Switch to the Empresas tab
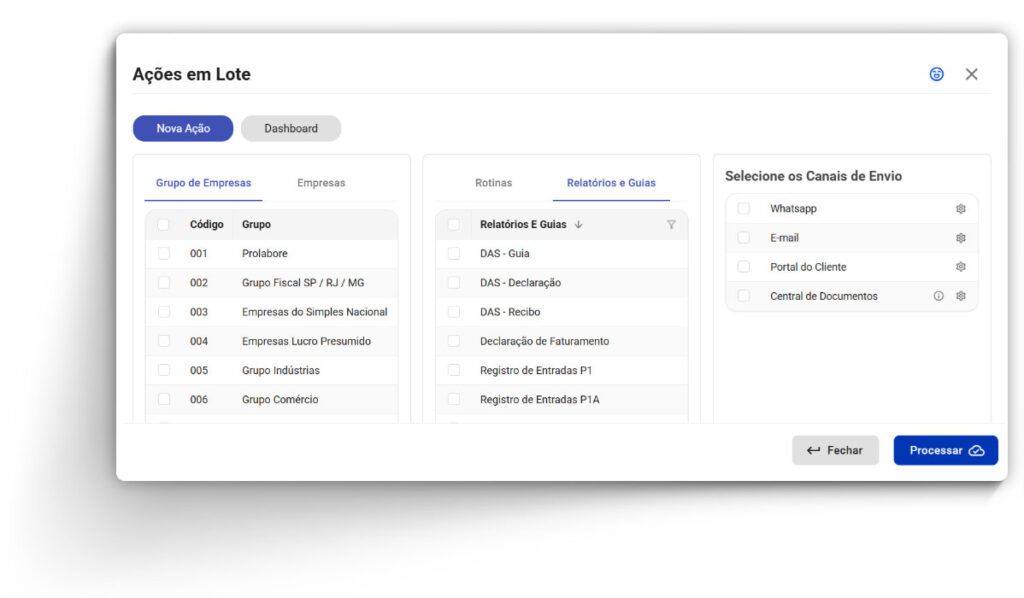Image resolution: width=1024 pixels, height=598 pixels. 321,183
